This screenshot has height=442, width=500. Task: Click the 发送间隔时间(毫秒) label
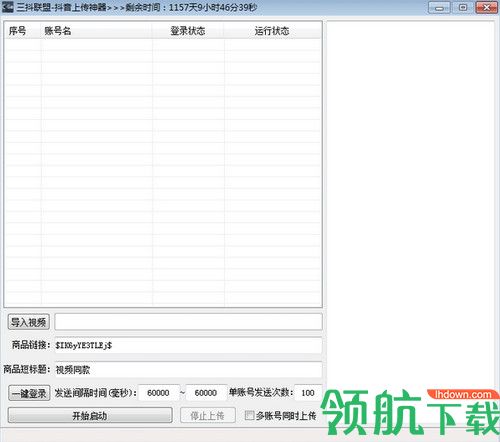96,393
